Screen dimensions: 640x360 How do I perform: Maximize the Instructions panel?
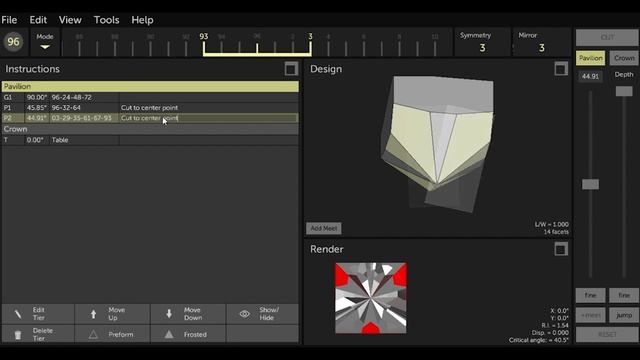(x=291, y=69)
